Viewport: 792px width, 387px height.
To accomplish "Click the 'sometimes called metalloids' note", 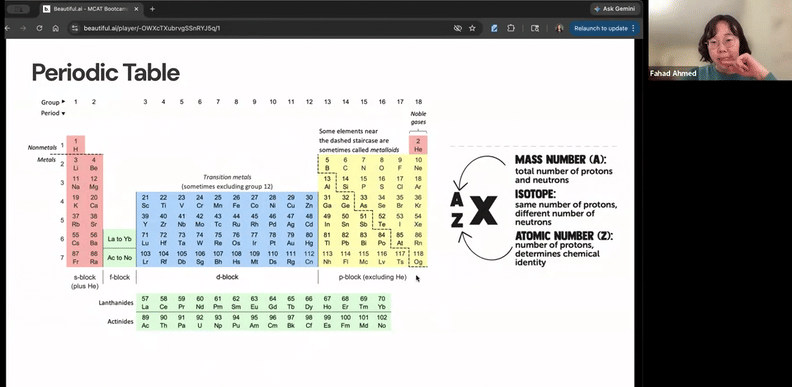I will tap(359, 150).
